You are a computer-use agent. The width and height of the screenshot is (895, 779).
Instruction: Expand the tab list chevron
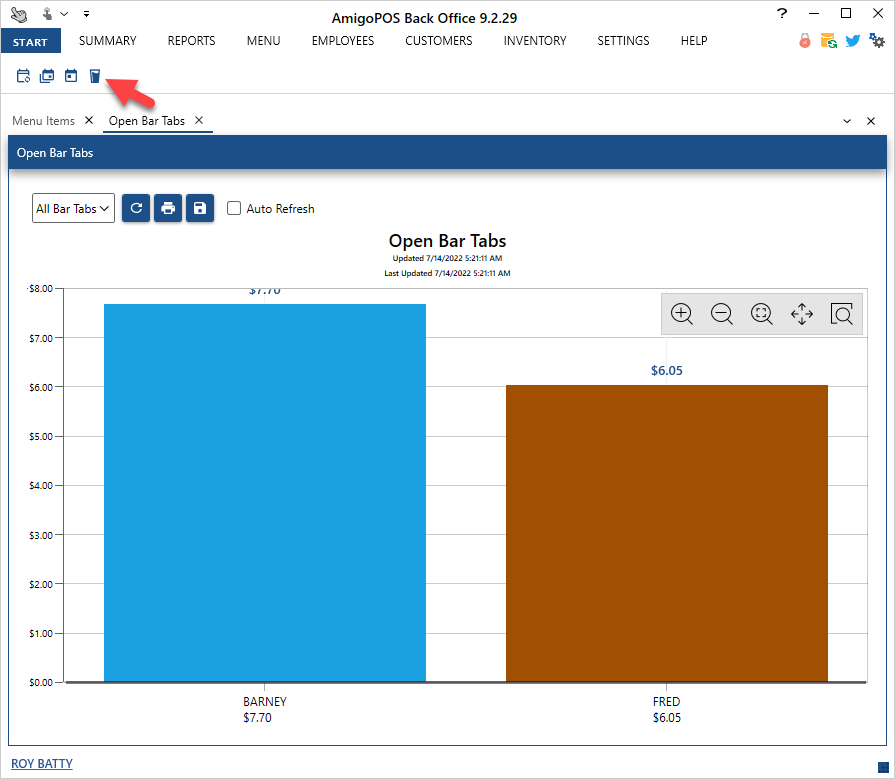[847, 121]
